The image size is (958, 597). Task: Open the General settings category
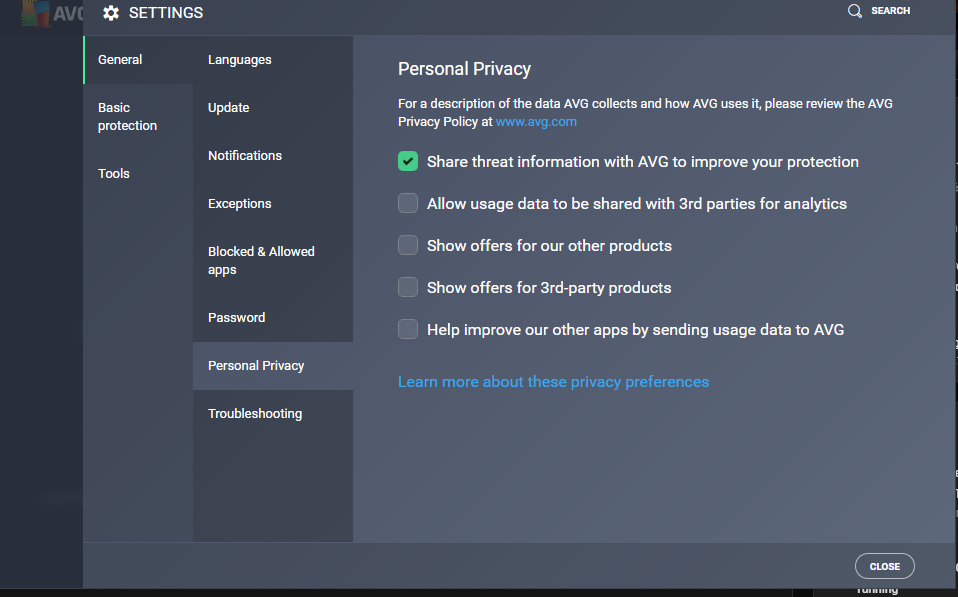120,60
